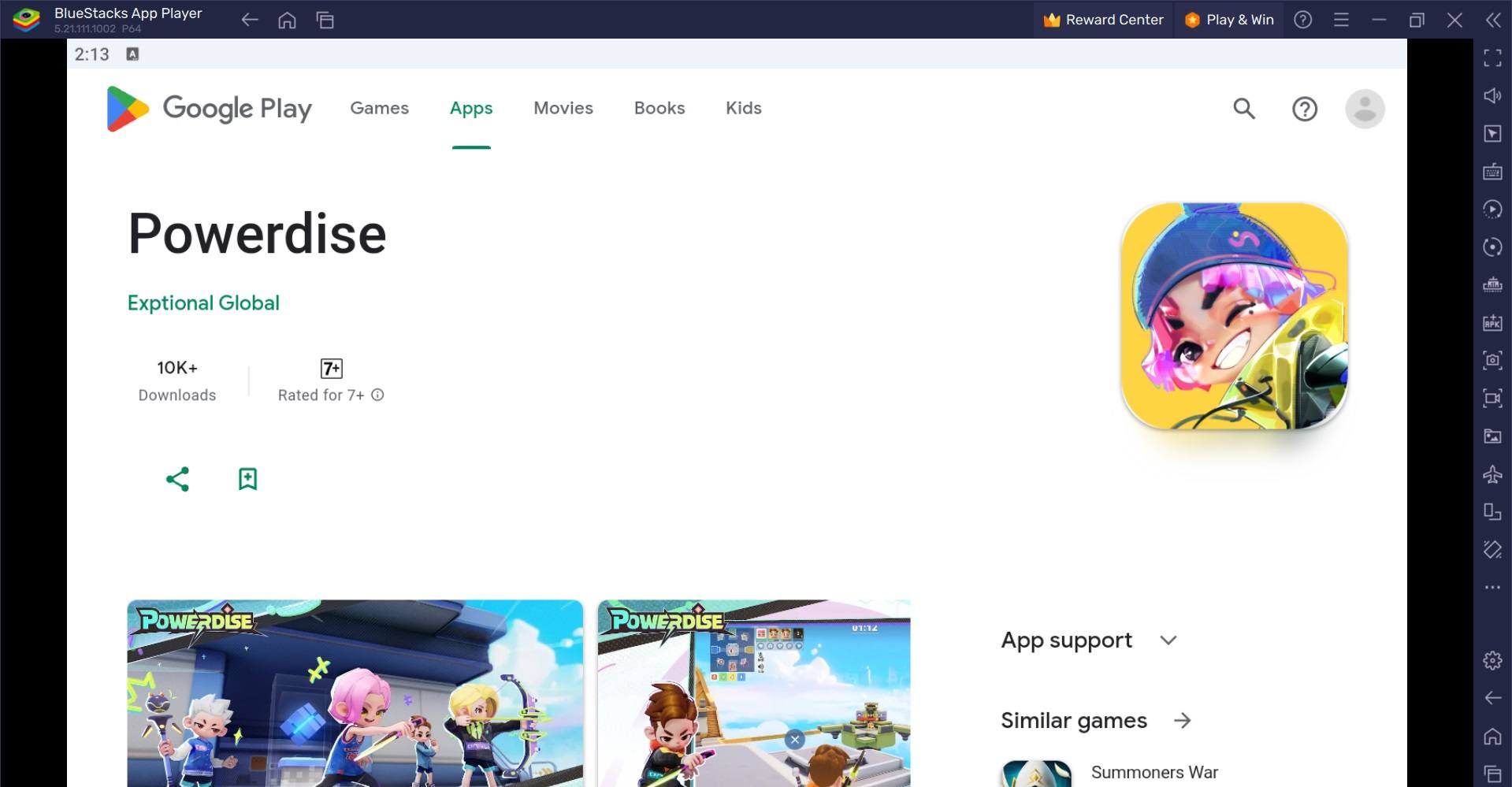Viewport: 1512px width, 787px height.
Task: Click the Google Play logo
Action: click(x=209, y=109)
